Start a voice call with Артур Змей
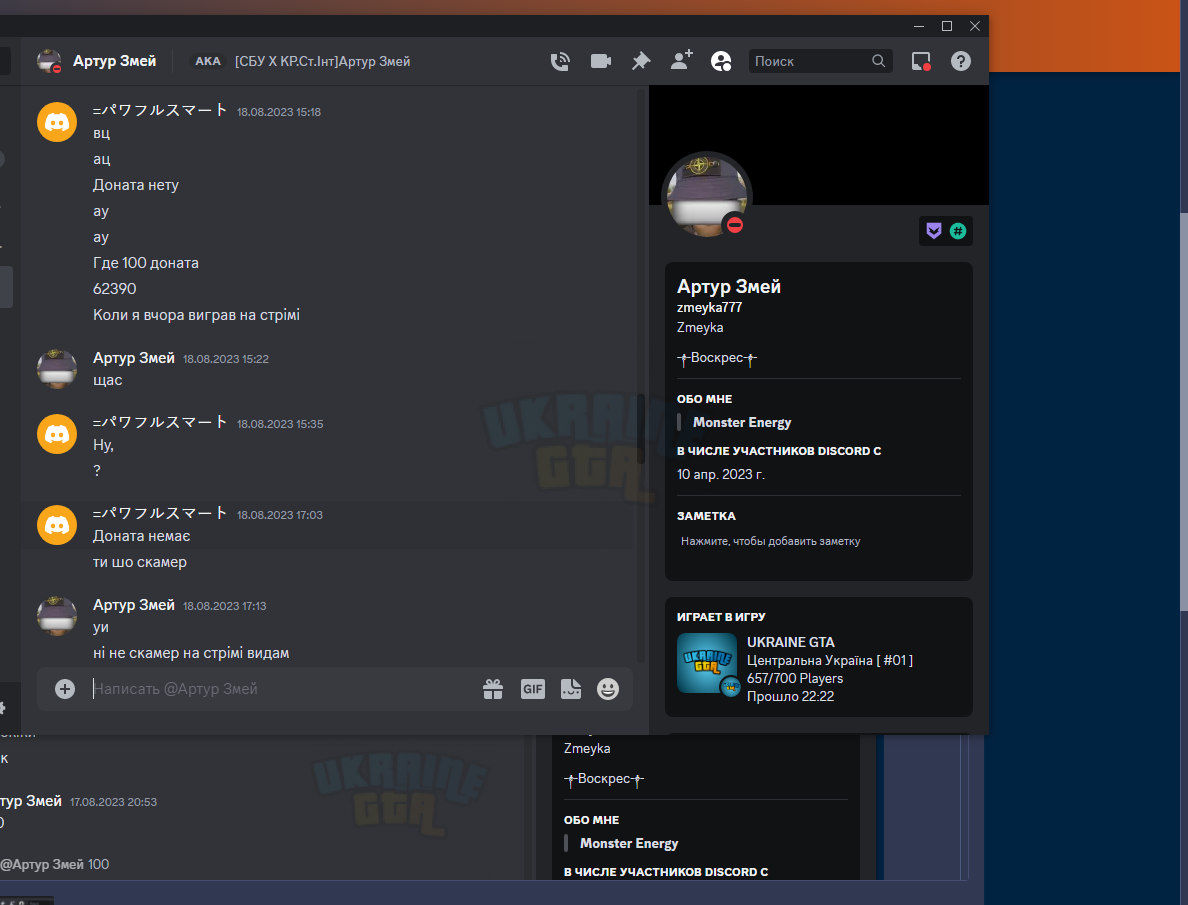The width and height of the screenshot is (1188, 905). coord(560,61)
